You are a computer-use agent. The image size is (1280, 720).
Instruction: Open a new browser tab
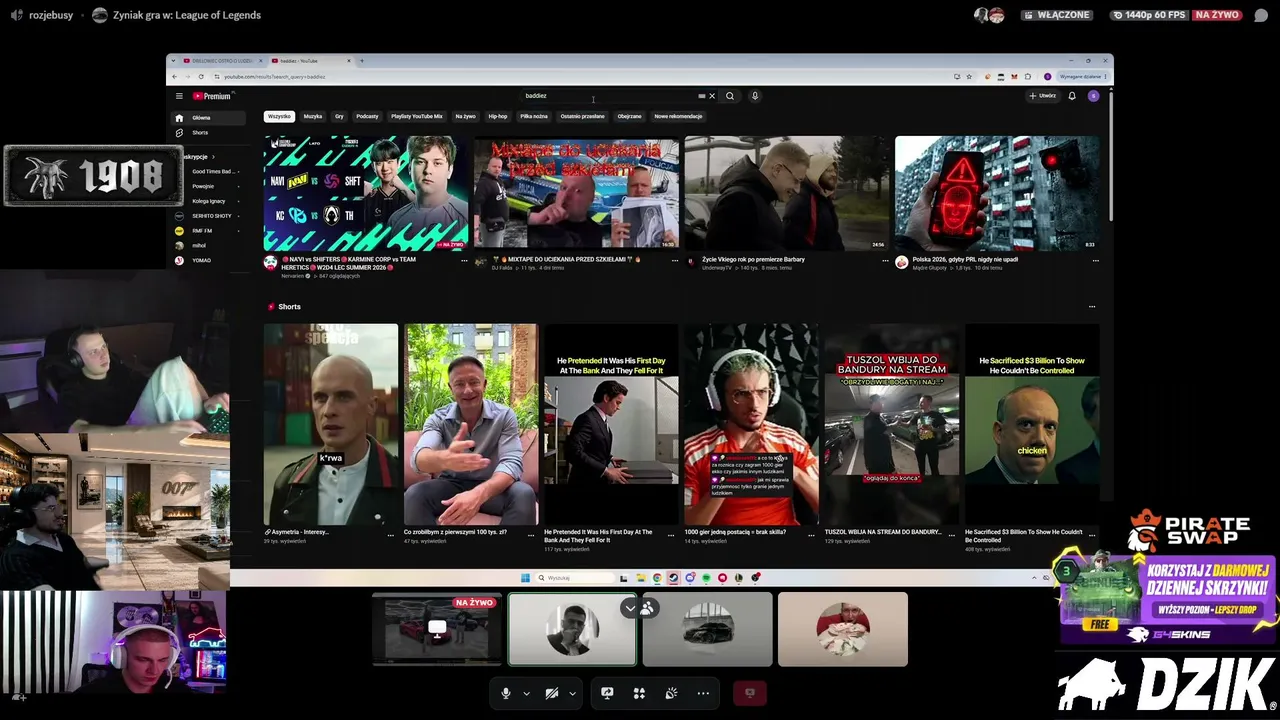pyautogui.click(x=362, y=61)
